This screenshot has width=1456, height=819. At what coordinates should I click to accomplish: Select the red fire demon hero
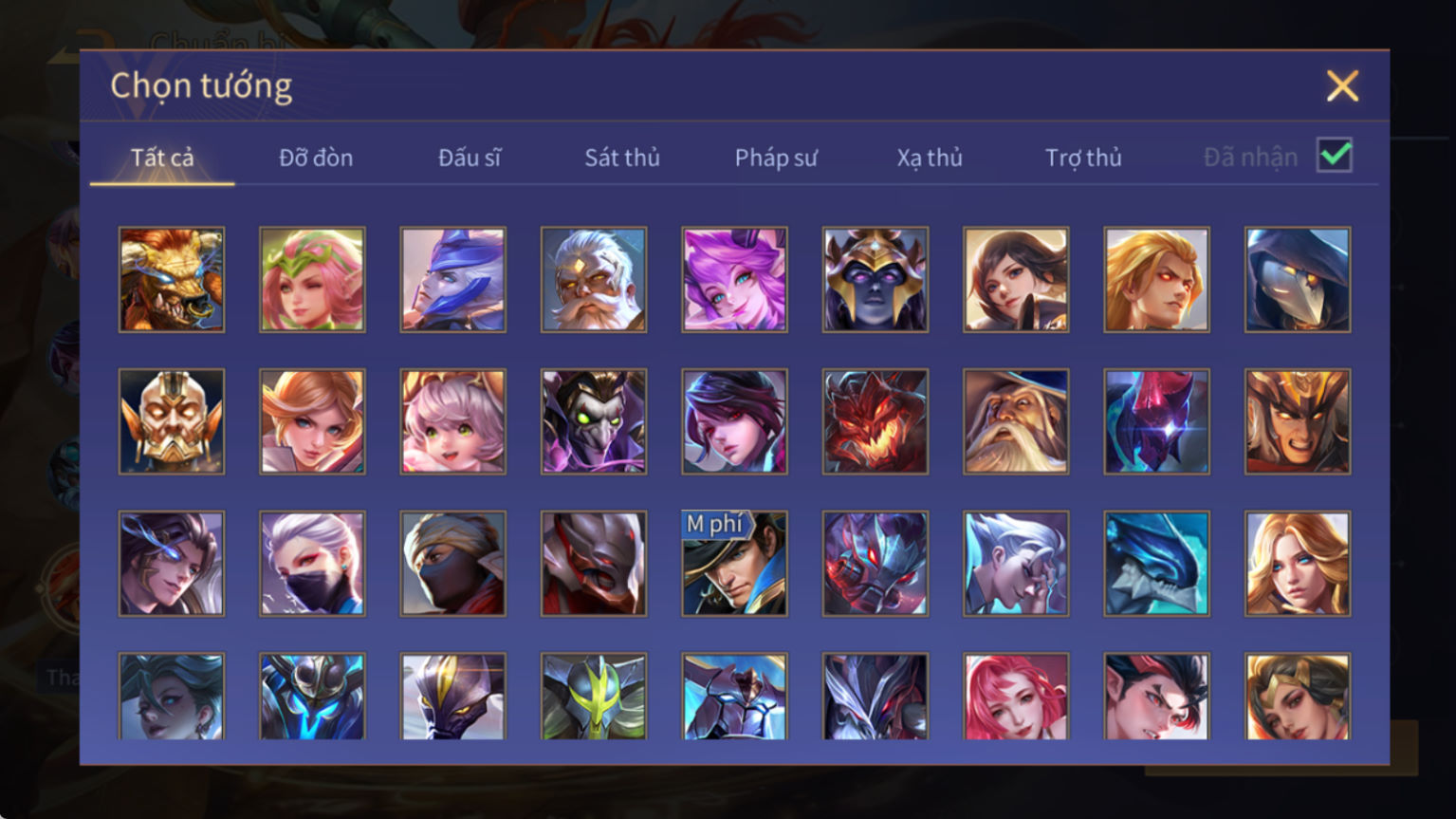click(875, 421)
